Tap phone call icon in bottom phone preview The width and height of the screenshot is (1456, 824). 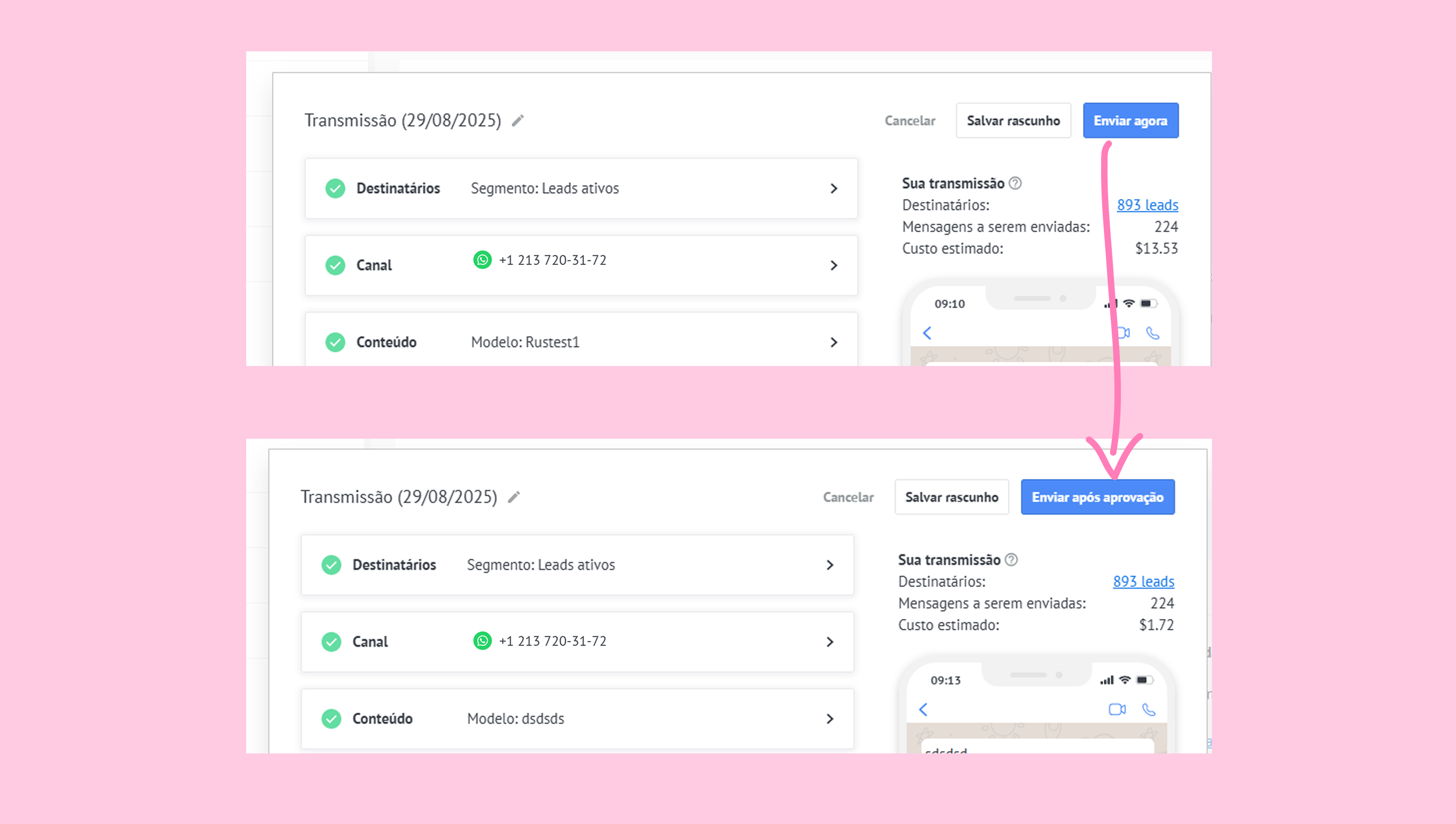coord(1149,709)
